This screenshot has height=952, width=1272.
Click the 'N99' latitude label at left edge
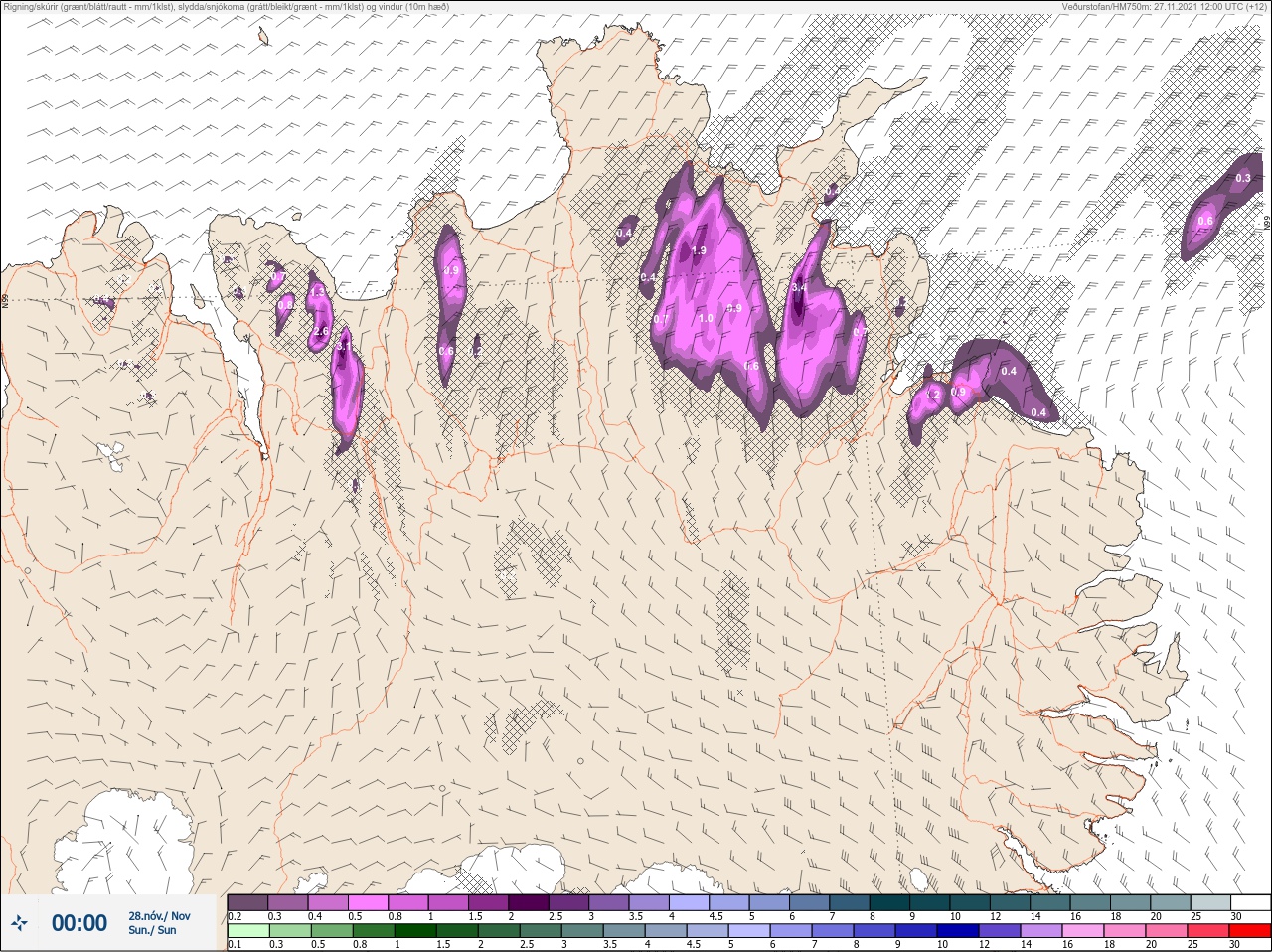click(x=5, y=299)
